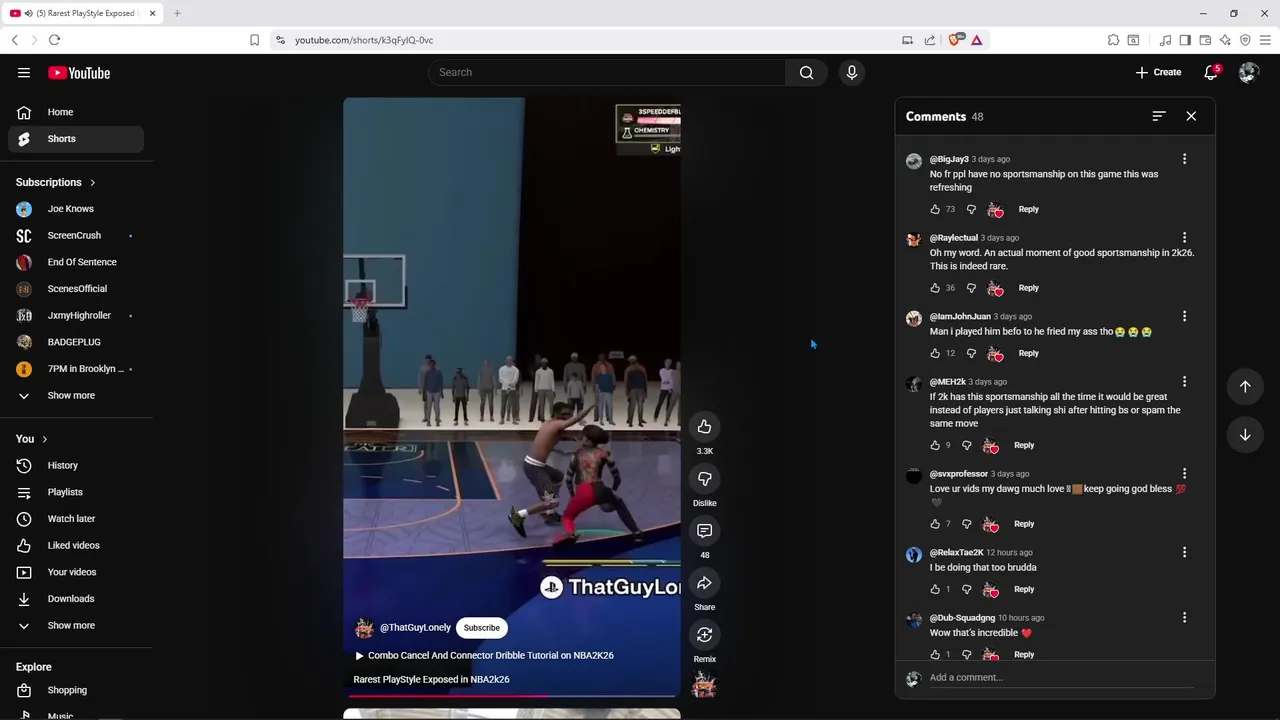This screenshot has width=1280, height=720.
Task: Open more options for @Raylectual's comment
Action: (x=1184, y=238)
